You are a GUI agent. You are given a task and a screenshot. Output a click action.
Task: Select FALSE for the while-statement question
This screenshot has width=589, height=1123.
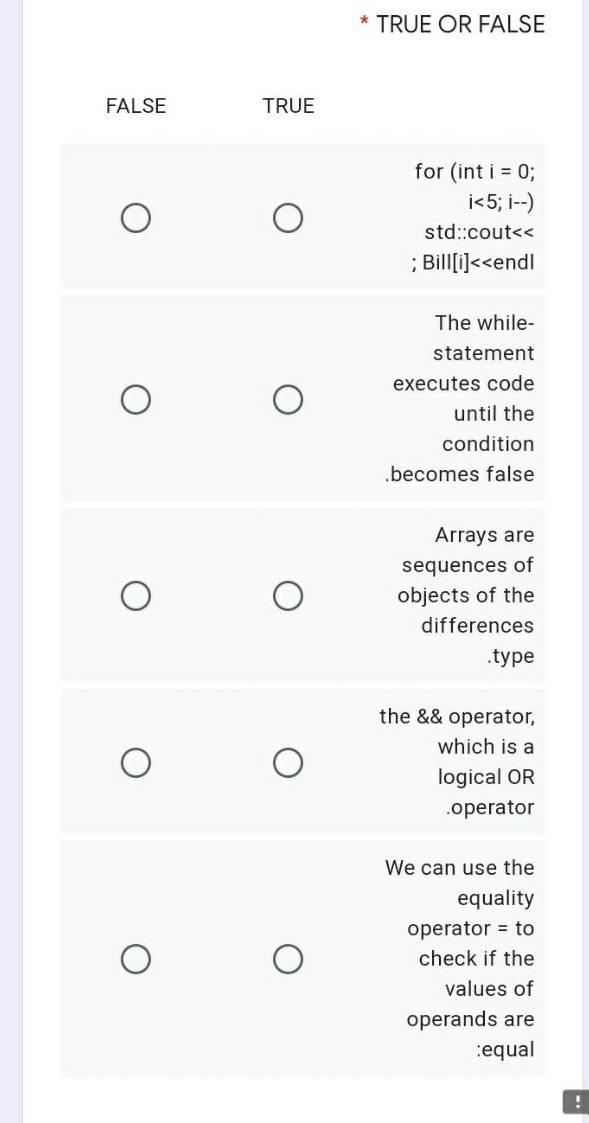(x=136, y=398)
